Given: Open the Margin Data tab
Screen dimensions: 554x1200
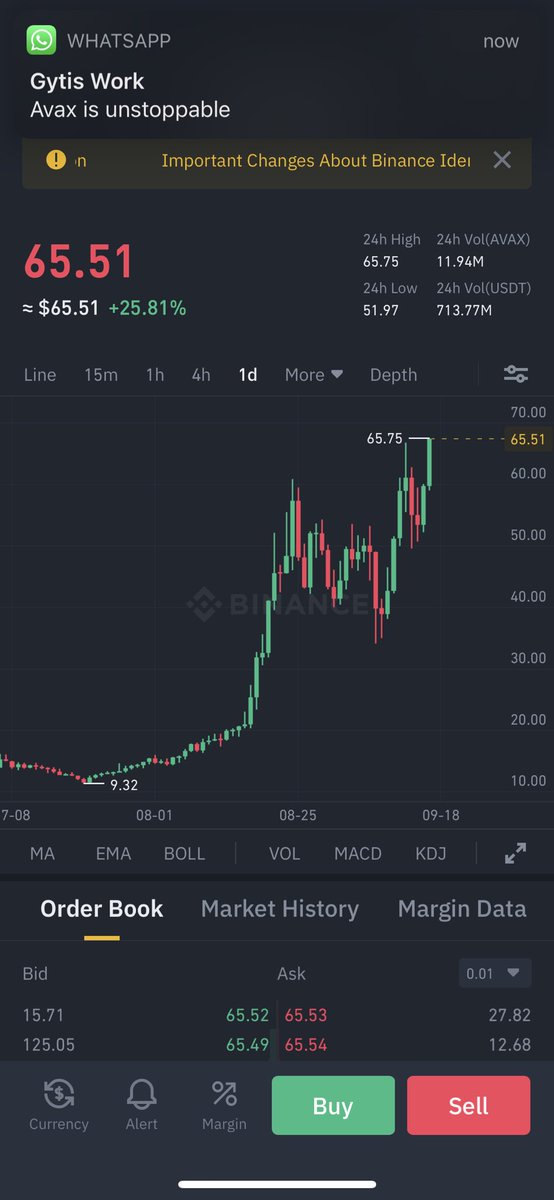Looking at the screenshot, I should point(462,909).
